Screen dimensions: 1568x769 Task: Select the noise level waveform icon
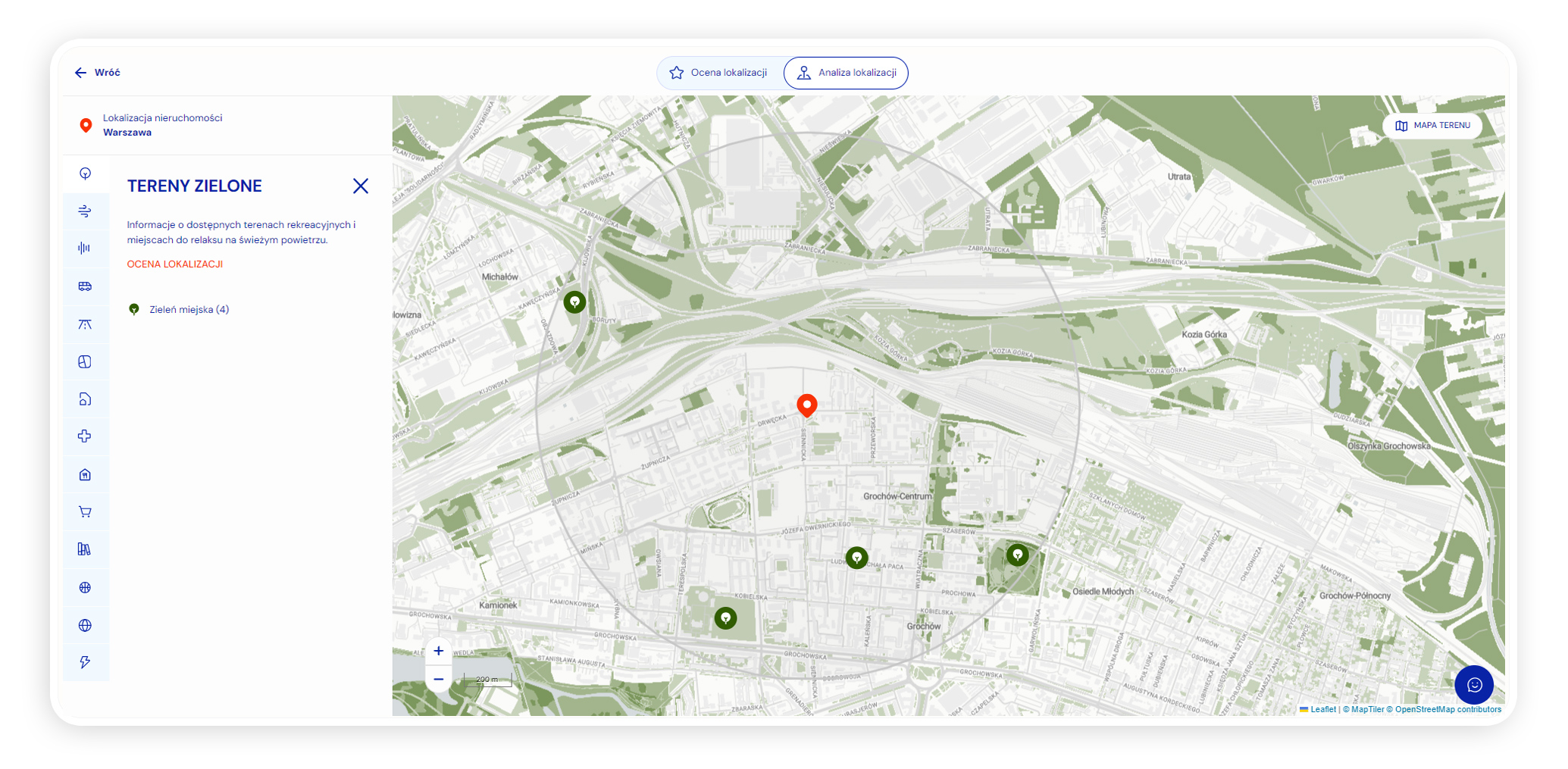pyautogui.click(x=85, y=249)
